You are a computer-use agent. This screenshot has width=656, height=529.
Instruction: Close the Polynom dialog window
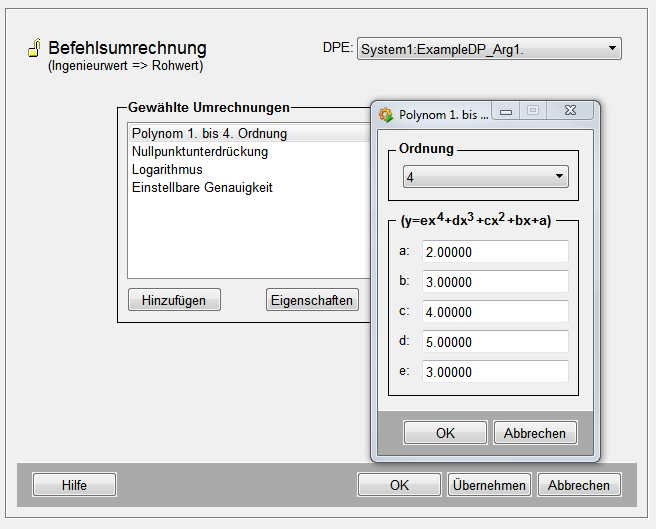pyautogui.click(x=569, y=113)
